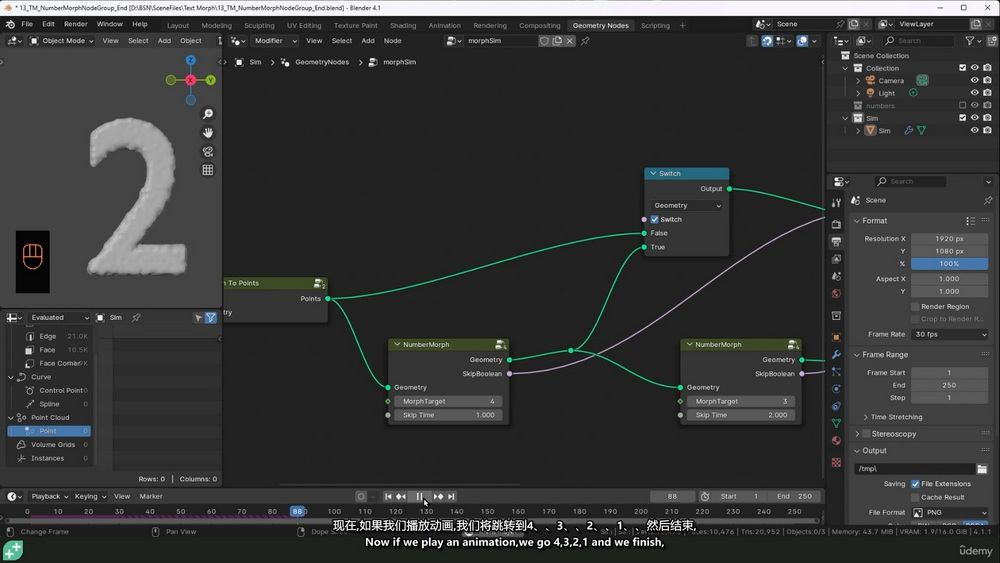Open the Geometry type dropdown on Switch node
The height and width of the screenshot is (563, 1000).
[x=686, y=205]
